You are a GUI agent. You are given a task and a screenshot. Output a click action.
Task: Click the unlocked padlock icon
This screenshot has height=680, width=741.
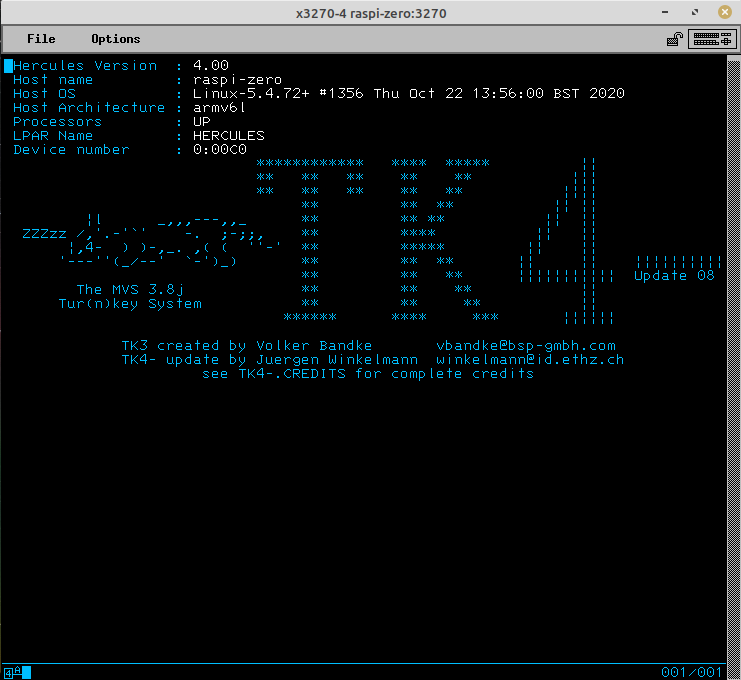click(675, 40)
